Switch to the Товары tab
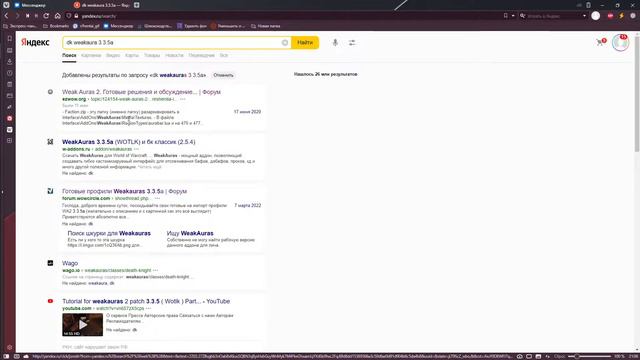 [x=152, y=56]
